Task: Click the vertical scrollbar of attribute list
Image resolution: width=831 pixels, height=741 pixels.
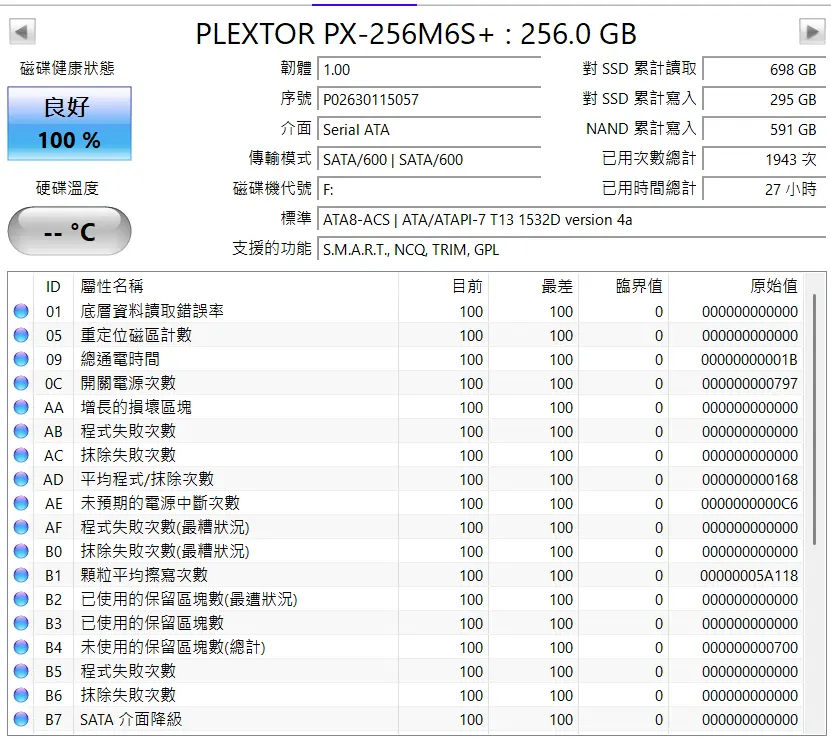Action: (815, 419)
